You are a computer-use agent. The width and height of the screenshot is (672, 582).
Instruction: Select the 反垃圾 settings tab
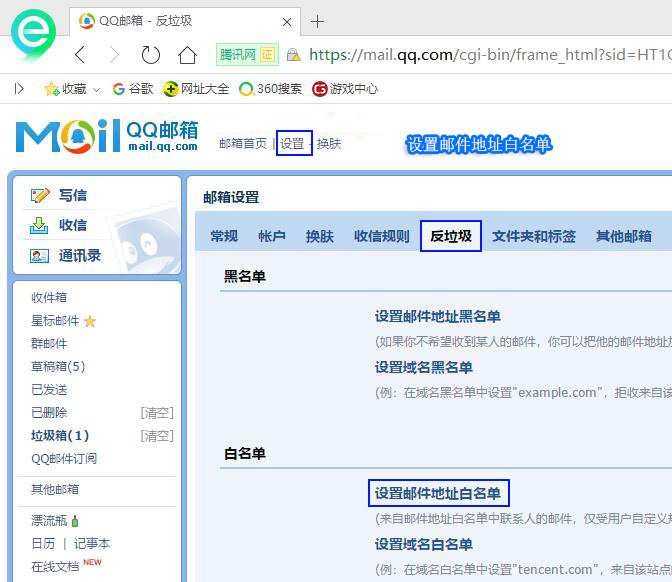coord(451,236)
